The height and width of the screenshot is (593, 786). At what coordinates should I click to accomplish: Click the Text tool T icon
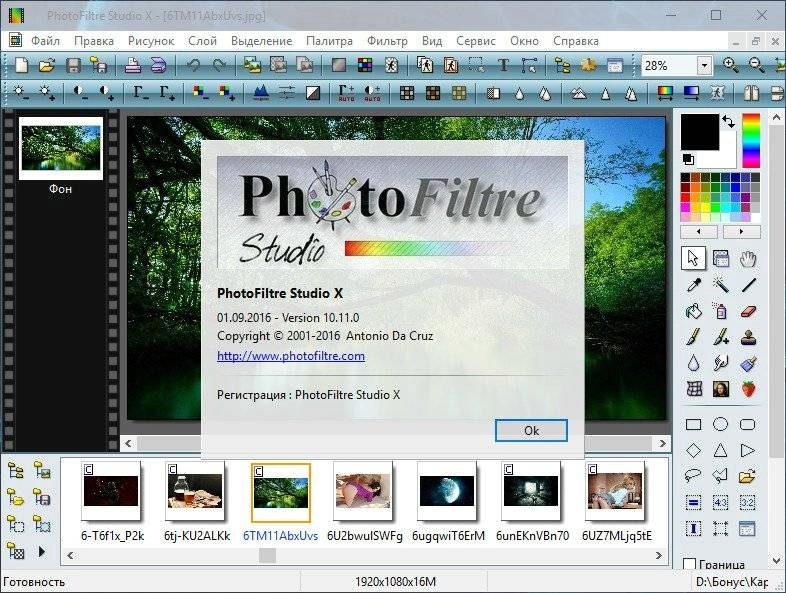(x=503, y=66)
